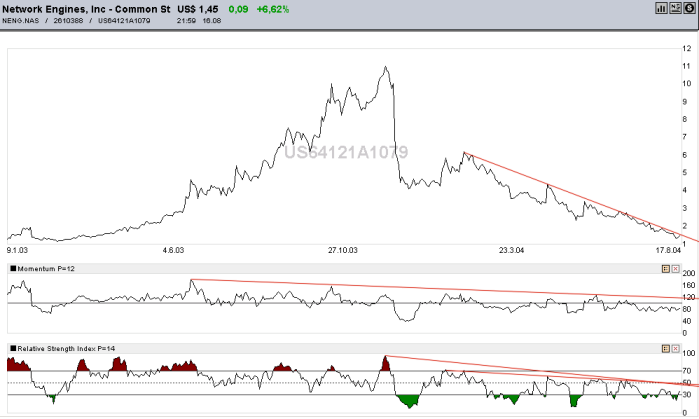Image resolution: width=699 pixels, height=419 pixels.
Task: Click the 9.1.03 date axis label
Action: [x=17, y=250]
